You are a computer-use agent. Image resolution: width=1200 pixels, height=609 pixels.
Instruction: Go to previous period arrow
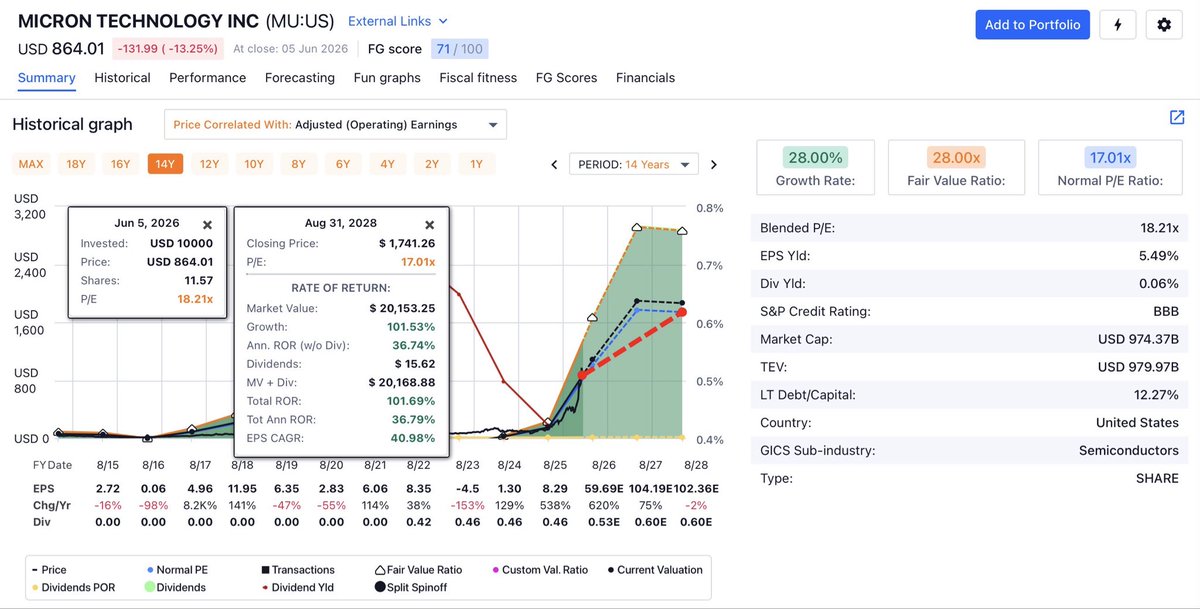[555, 165]
